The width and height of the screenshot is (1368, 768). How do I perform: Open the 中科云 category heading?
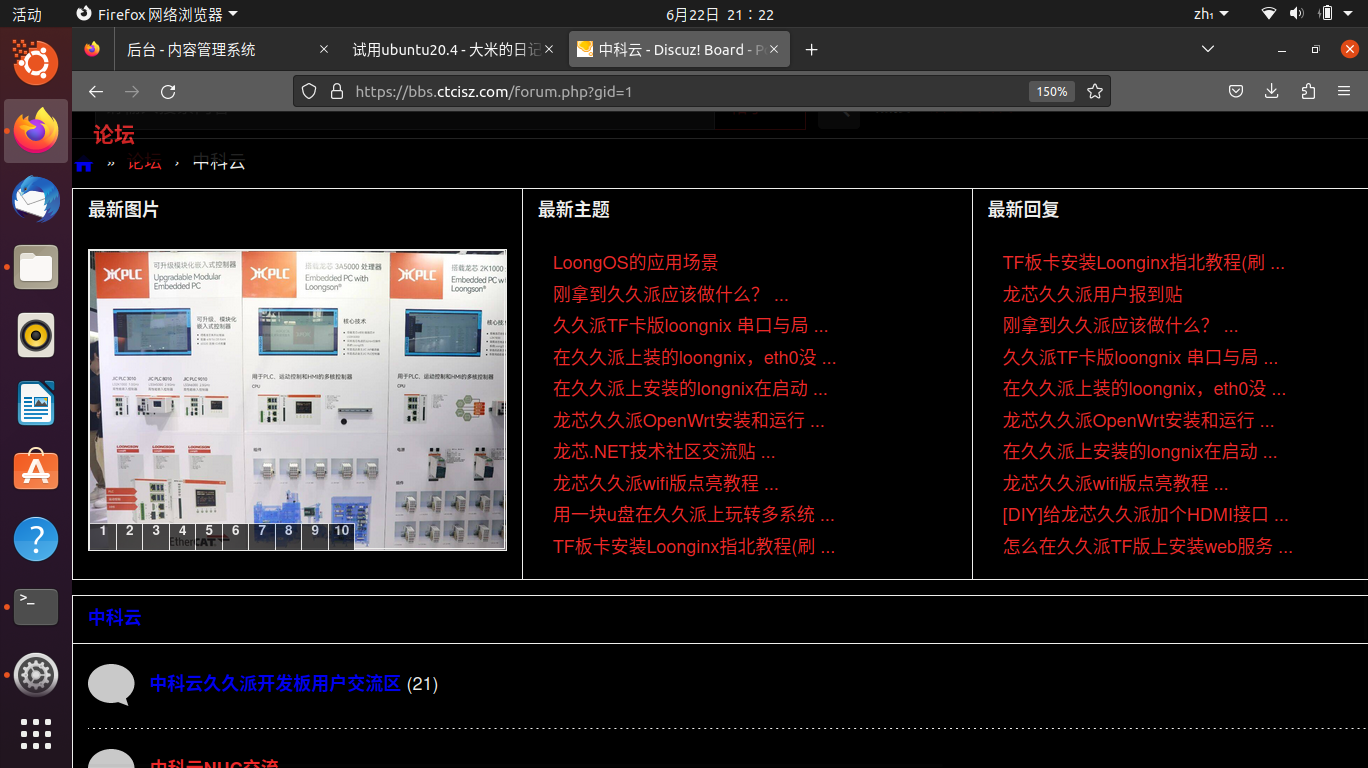115,617
